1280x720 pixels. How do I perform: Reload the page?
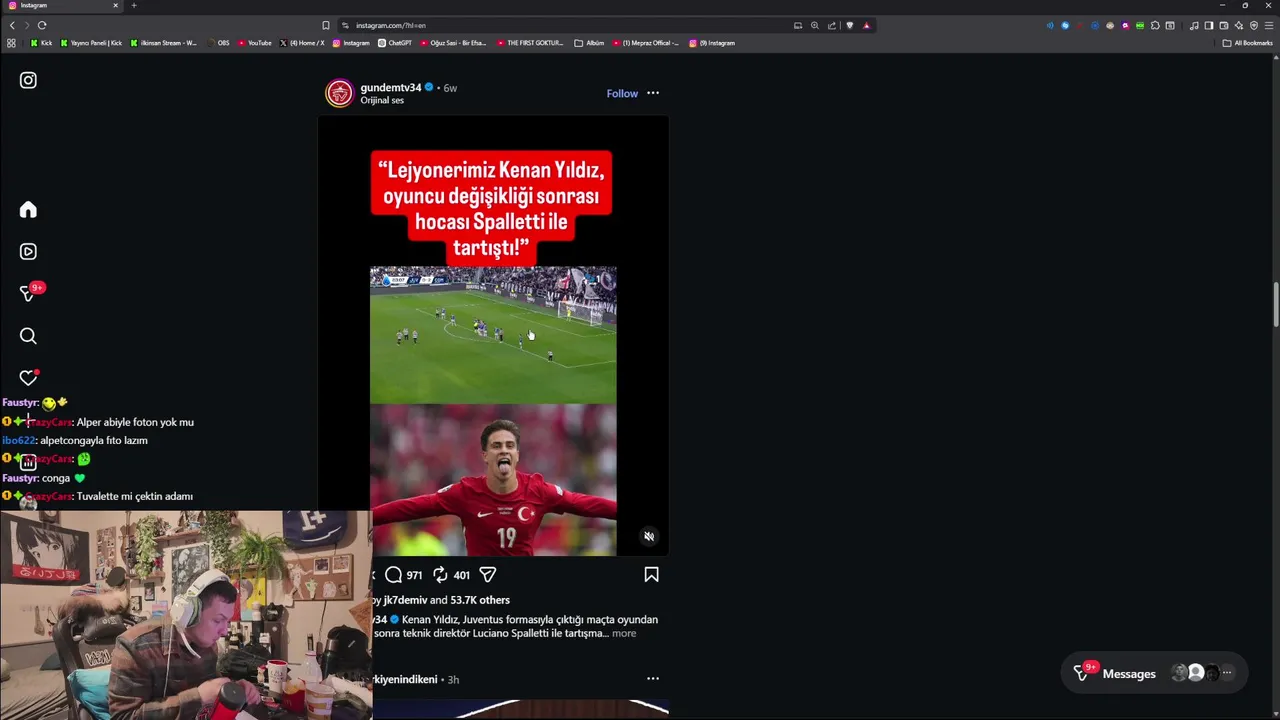coord(42,25)
